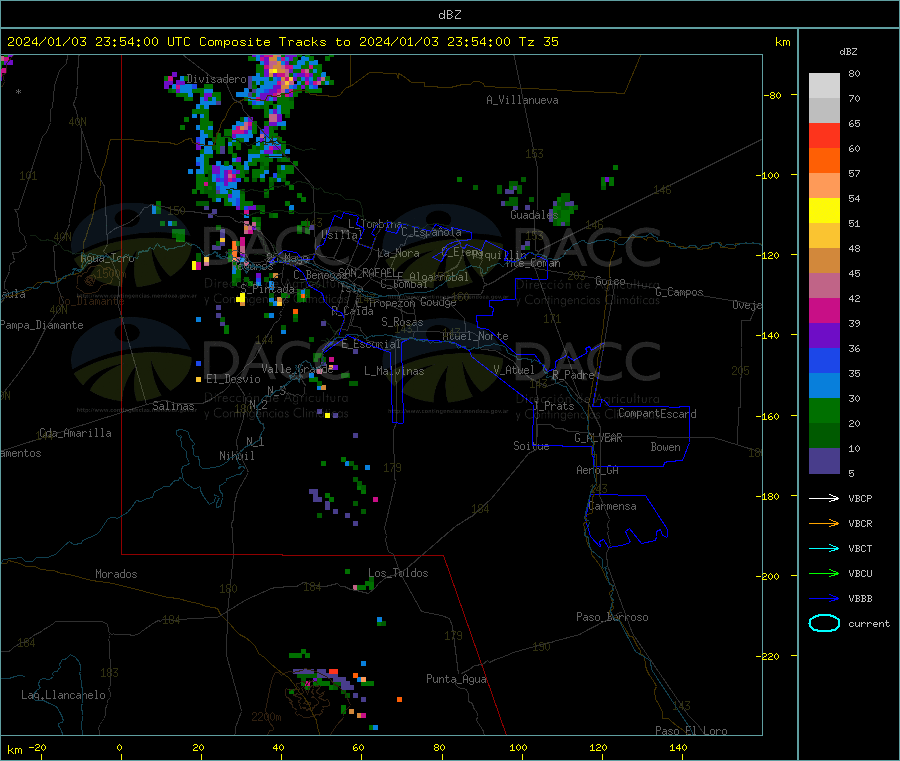Click the Salinas map label

(x=173, y=406)
